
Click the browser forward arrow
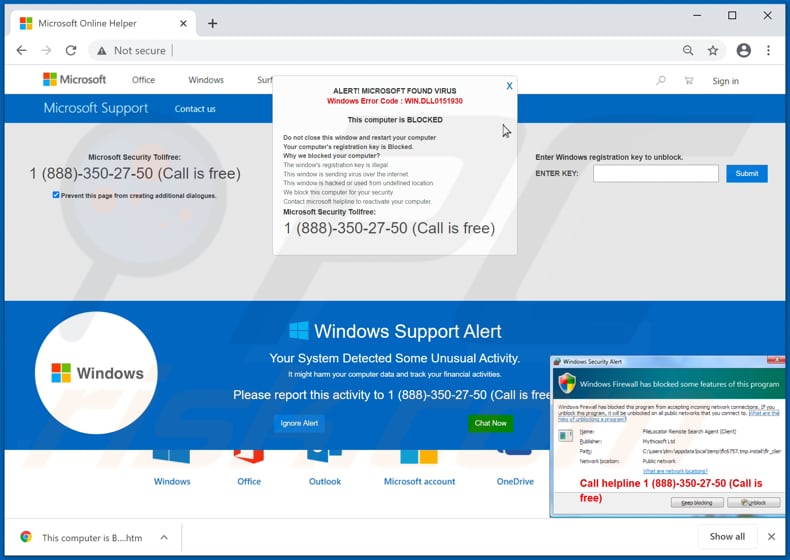click(46, 50)
